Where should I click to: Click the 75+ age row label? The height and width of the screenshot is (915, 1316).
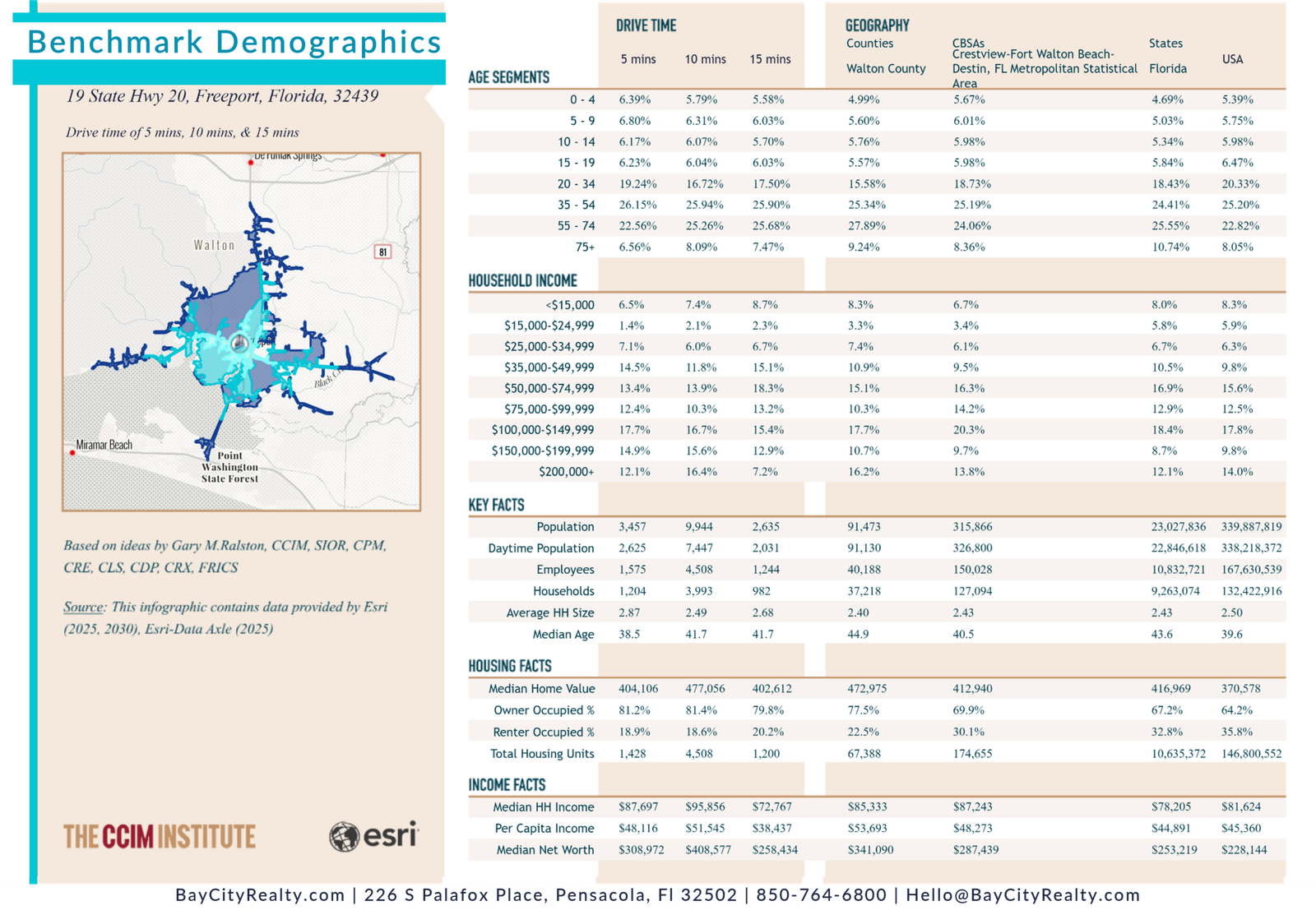585,247
